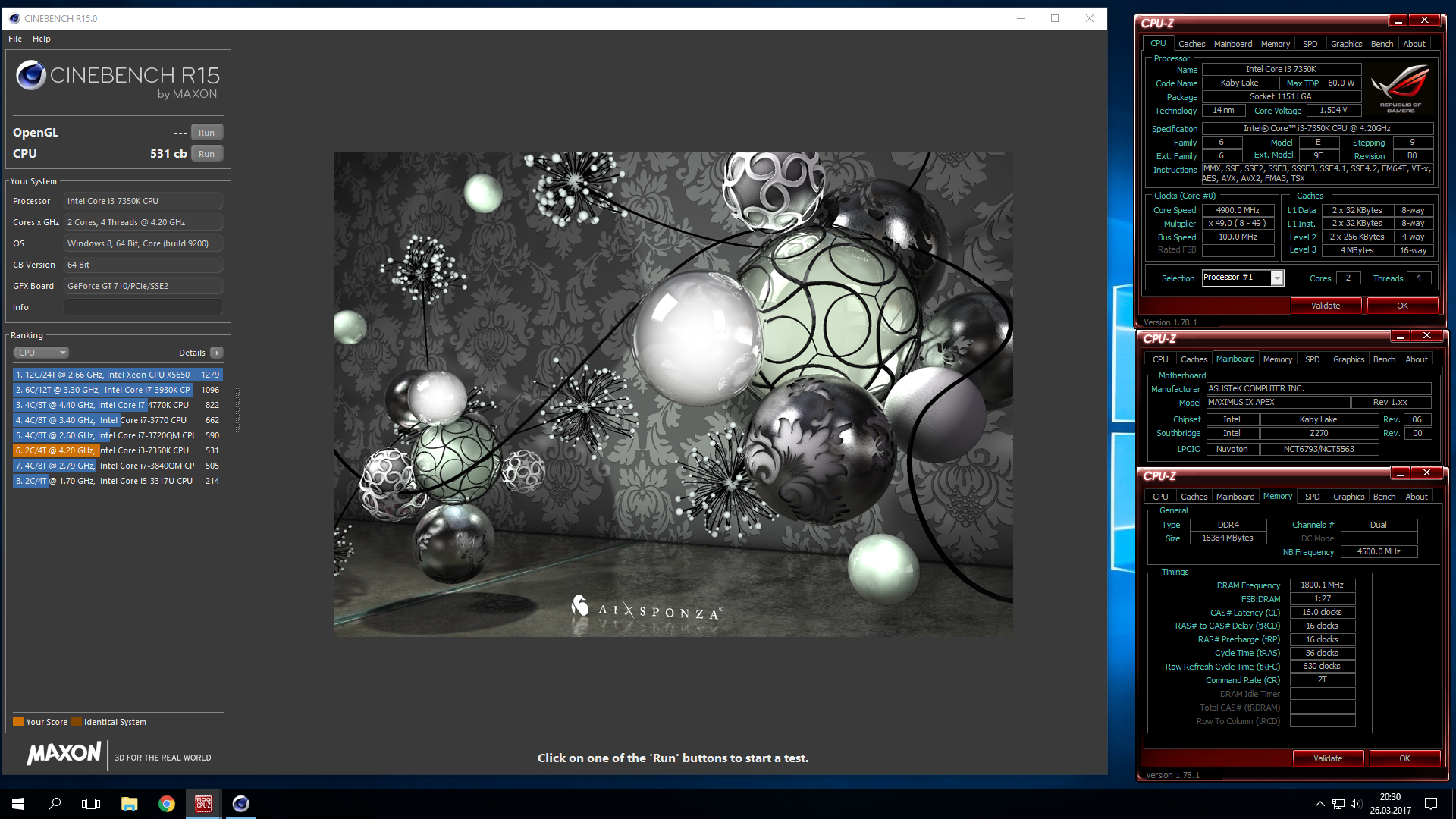Click the MAXIMUS IX APEX model field

(1278, 402)
